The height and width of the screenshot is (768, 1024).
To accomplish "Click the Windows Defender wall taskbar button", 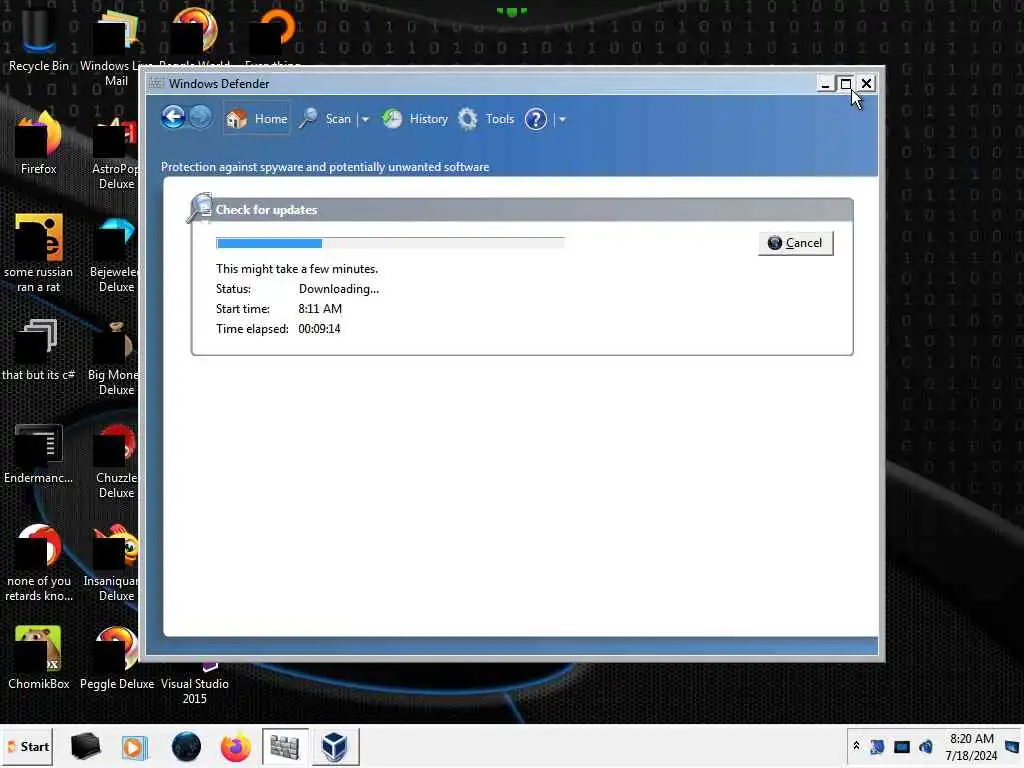I will (285, 746).
